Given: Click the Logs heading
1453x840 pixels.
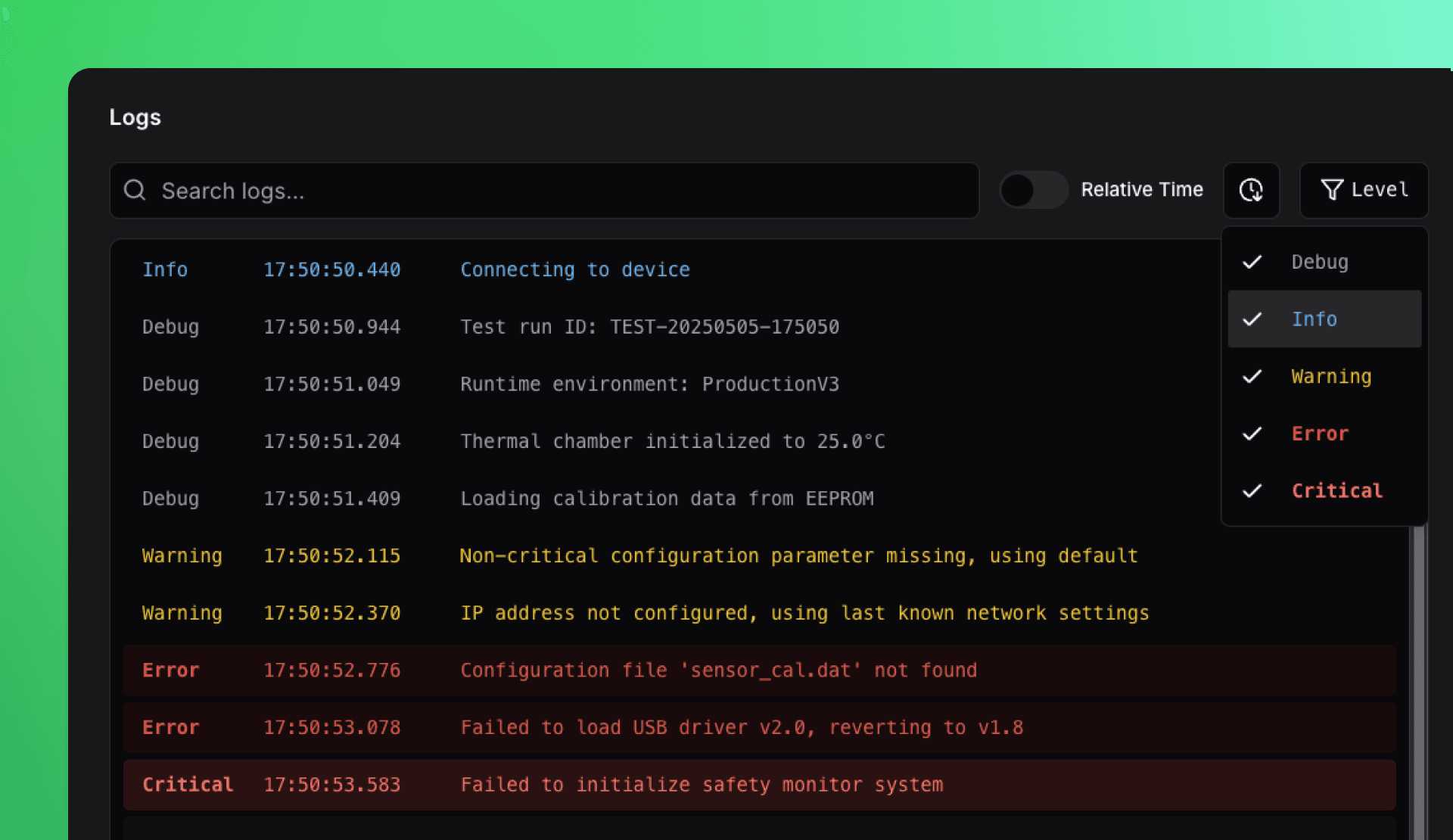Looking at the screenshot, I should (x=135, y=117).
